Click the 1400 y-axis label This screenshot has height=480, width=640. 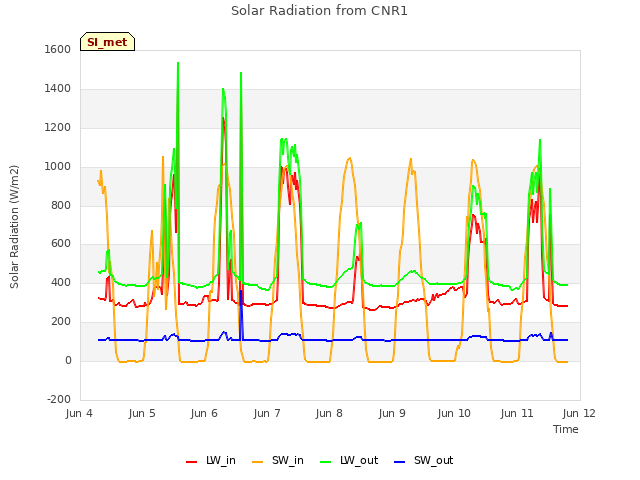pos(58,89)
